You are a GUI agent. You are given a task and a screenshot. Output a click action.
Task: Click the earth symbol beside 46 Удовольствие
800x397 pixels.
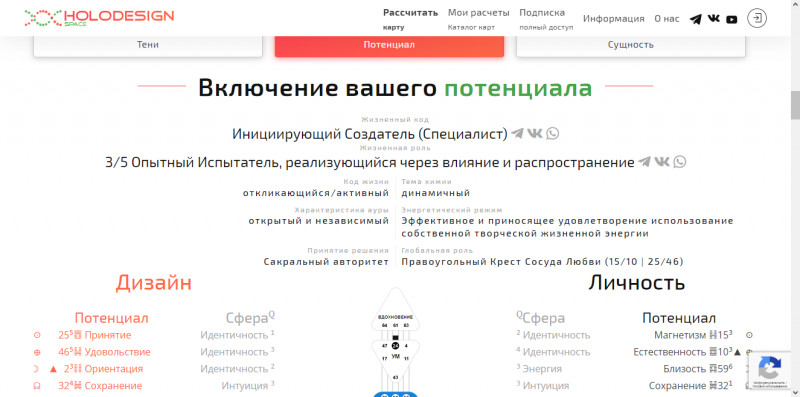click(37, 352)
